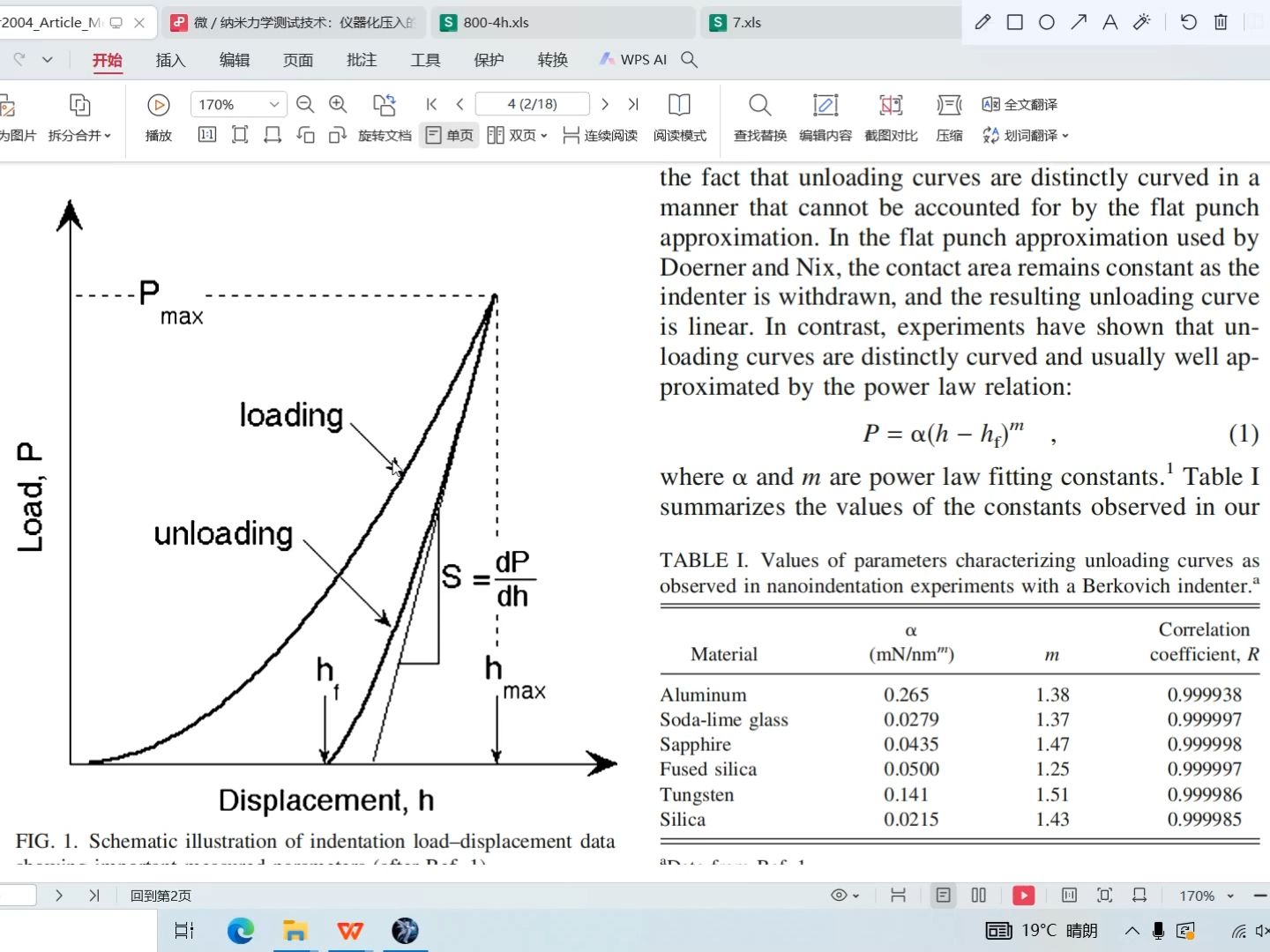The height and width of the screenshot is (952, 1270).
Task: Zoom out with the minus magnifier
Action: pyautogui.click(x=305, y=105)
